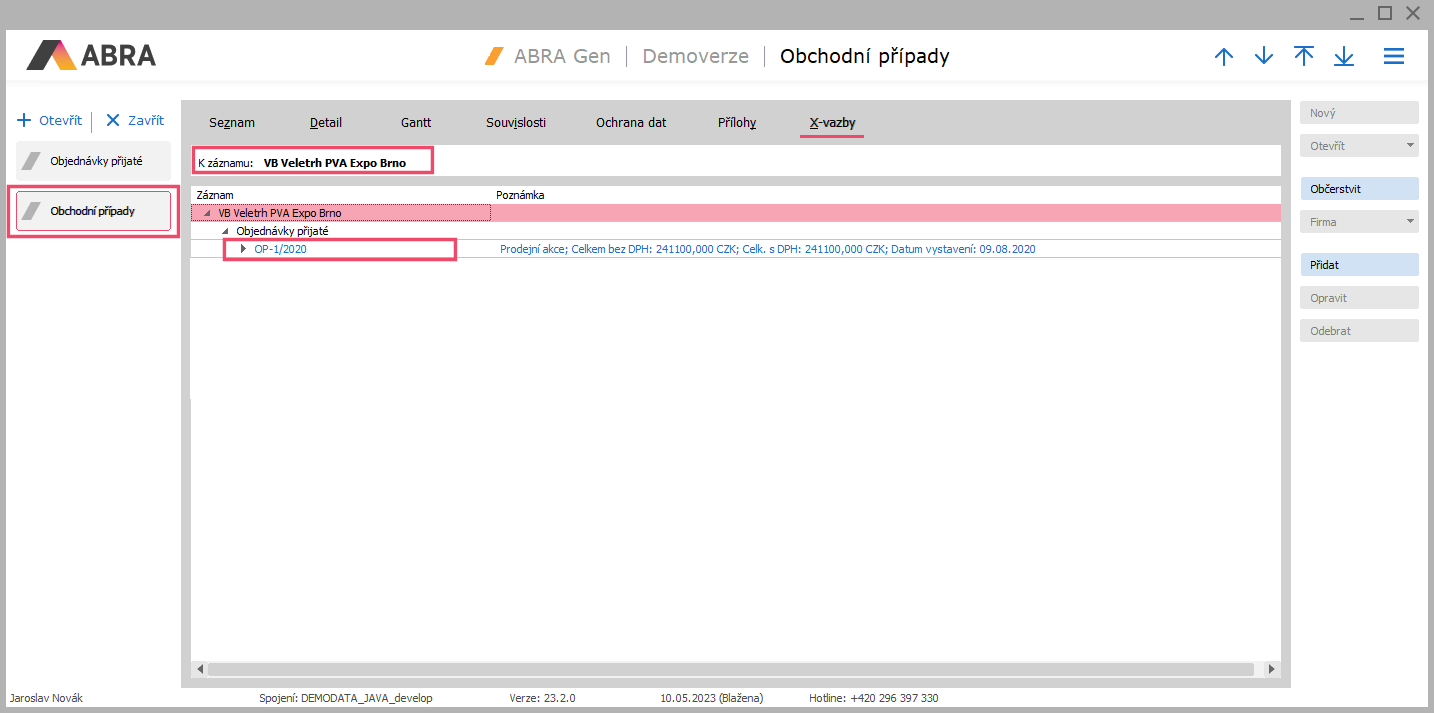Open the Přílohy tab
Screen dimensions: 1434x713
pos(737,123)
